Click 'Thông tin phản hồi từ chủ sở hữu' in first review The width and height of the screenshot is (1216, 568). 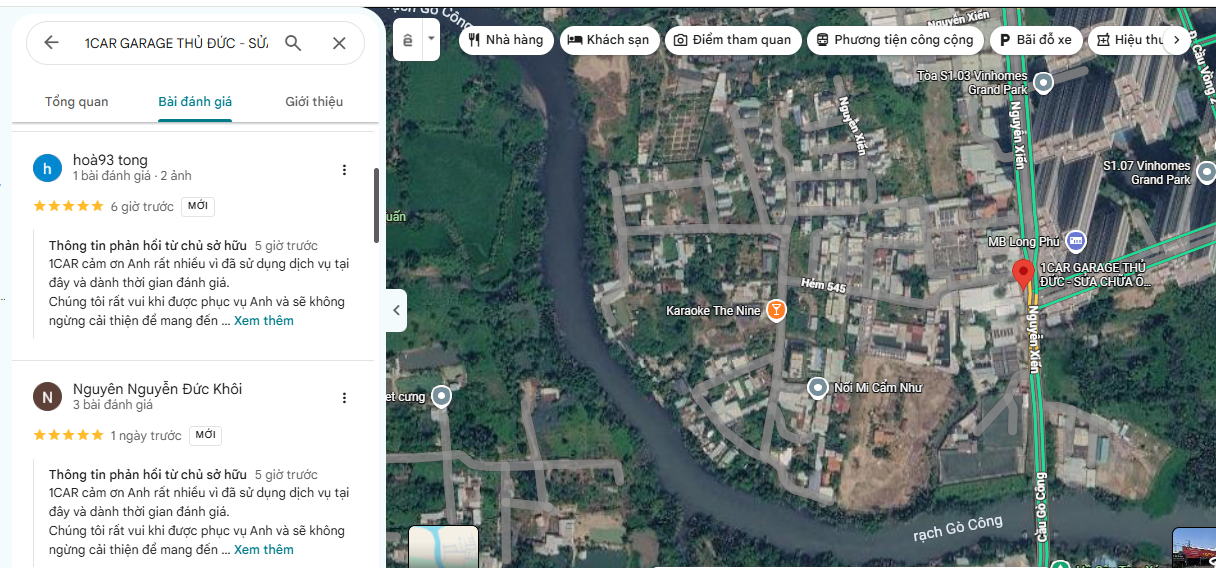[148, 245]
